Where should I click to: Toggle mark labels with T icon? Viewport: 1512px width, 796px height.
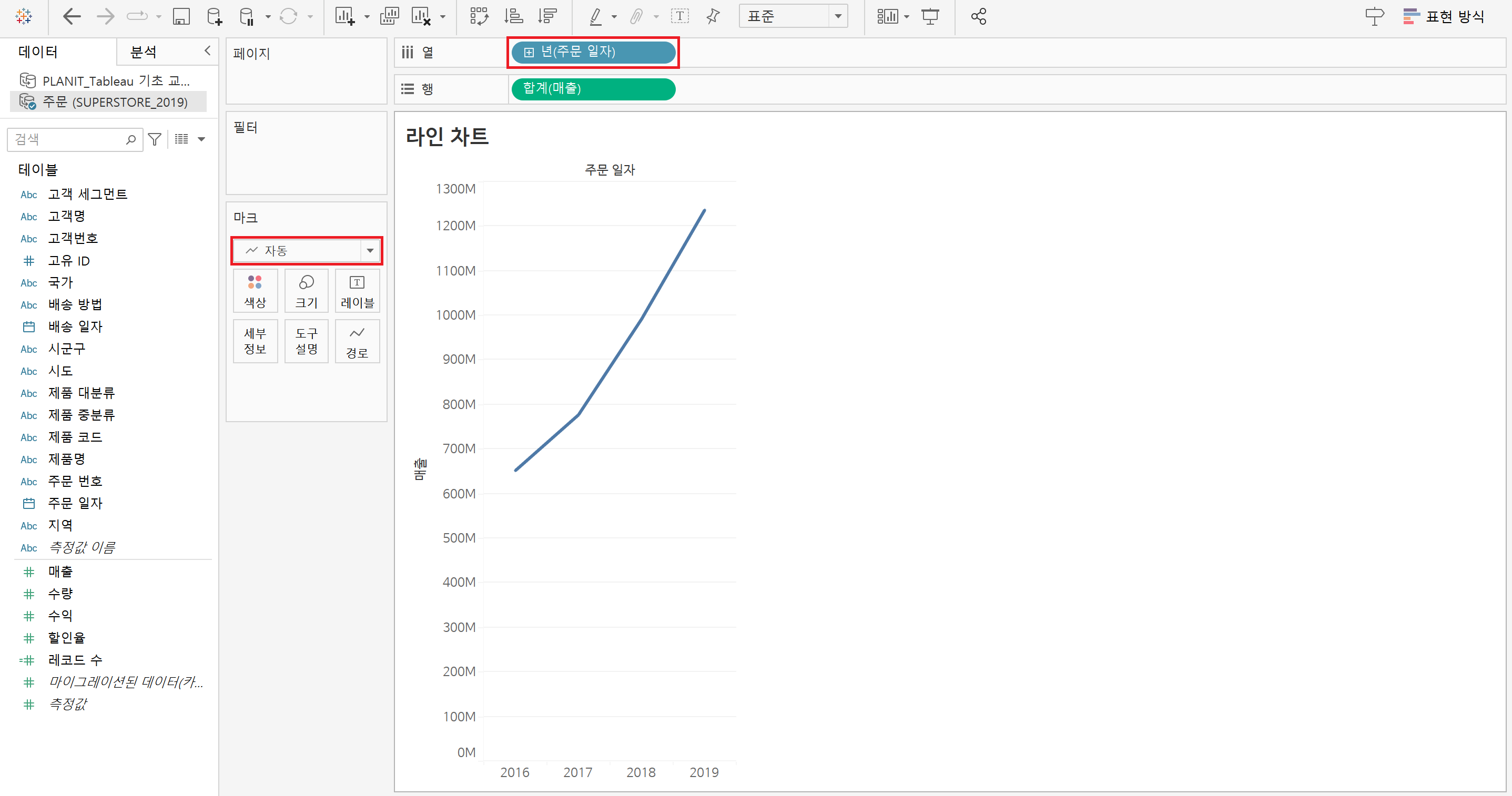coord(679,16)
